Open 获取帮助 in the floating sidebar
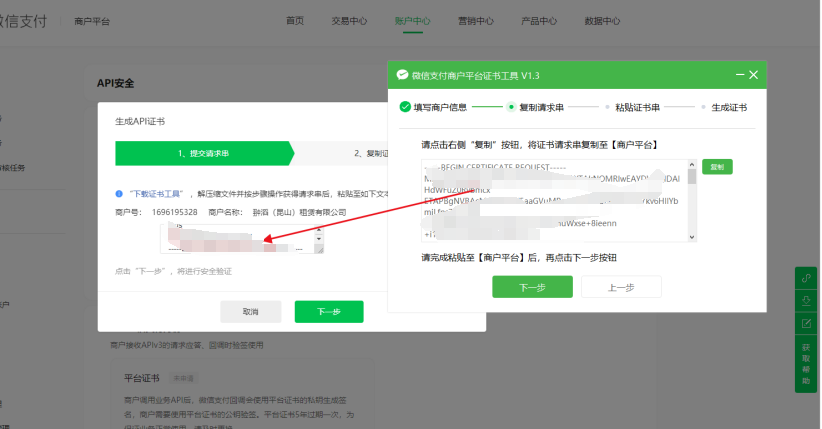This screenshot has width=822, height=429. 806,363
